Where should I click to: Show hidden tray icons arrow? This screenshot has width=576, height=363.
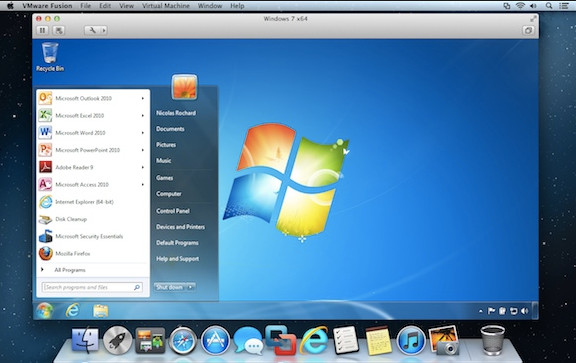[x=480, y=311]
